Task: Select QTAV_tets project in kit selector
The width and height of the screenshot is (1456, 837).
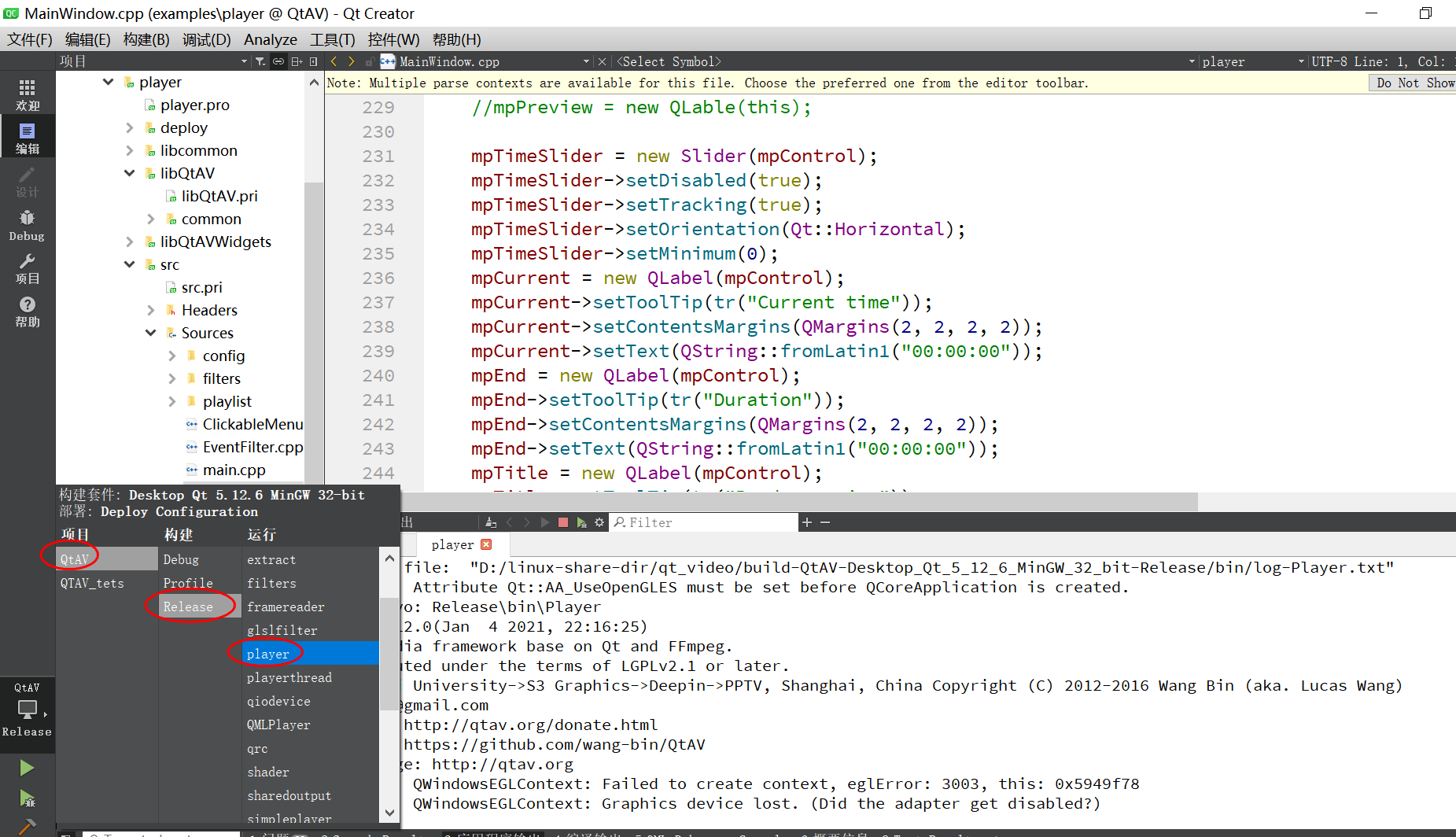Action: [107, 583]
